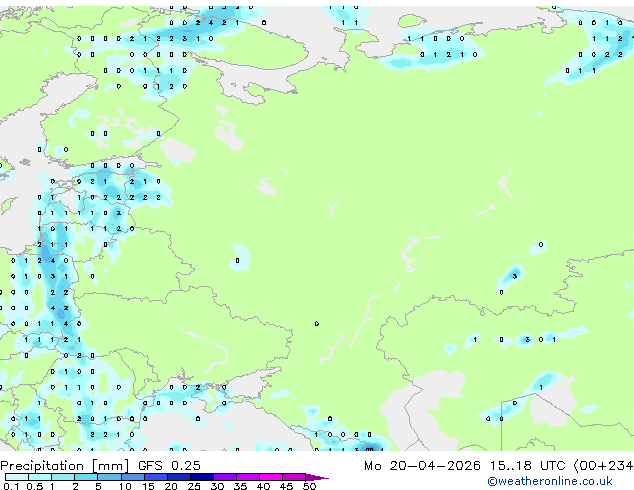Select the 40–45 mm magenta legend swatch

[x=271, y=477]
